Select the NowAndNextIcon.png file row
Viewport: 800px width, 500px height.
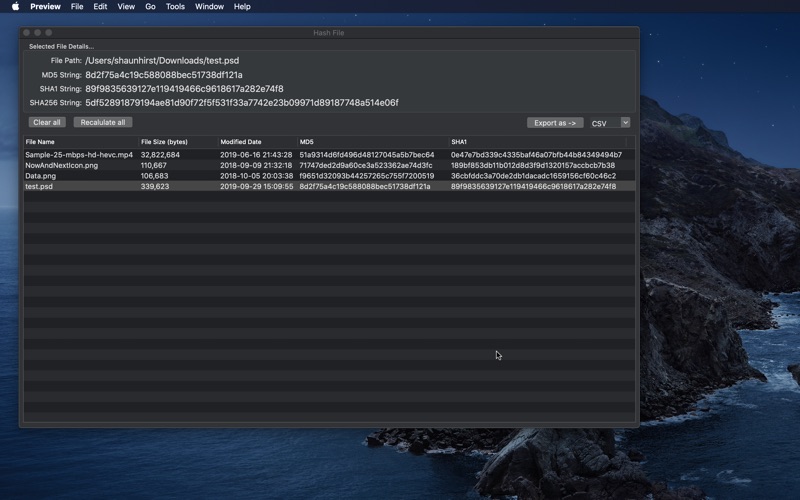click(x=330, y=165)
